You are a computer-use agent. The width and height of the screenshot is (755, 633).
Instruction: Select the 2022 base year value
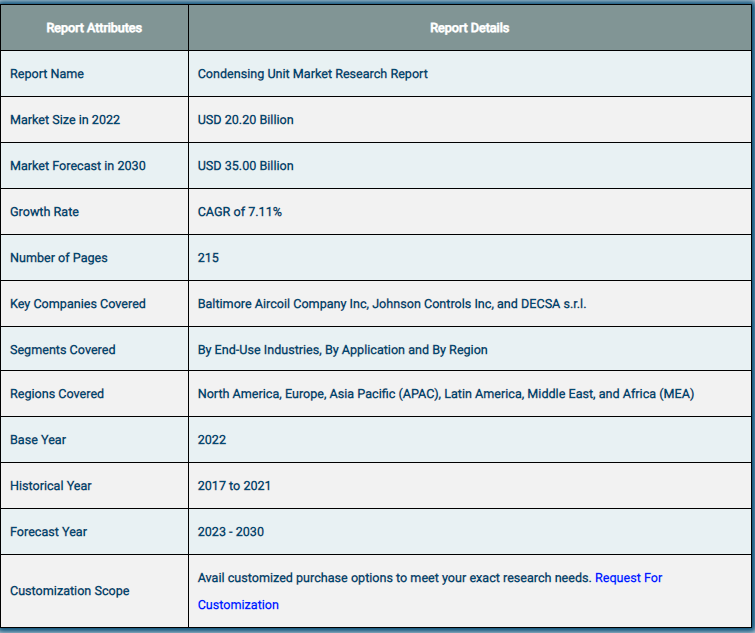point(212,439)
